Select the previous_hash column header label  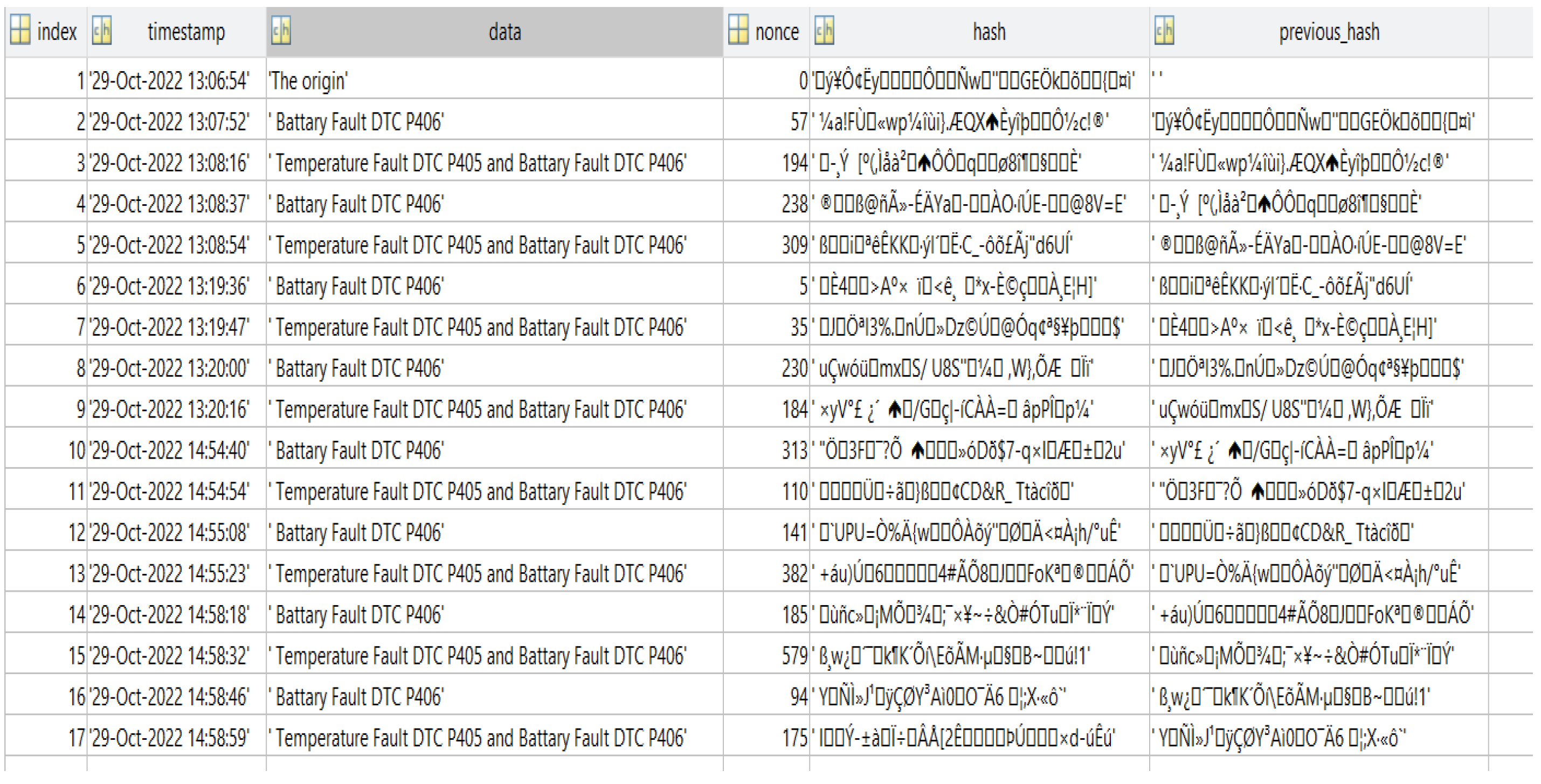(1329, 32)
